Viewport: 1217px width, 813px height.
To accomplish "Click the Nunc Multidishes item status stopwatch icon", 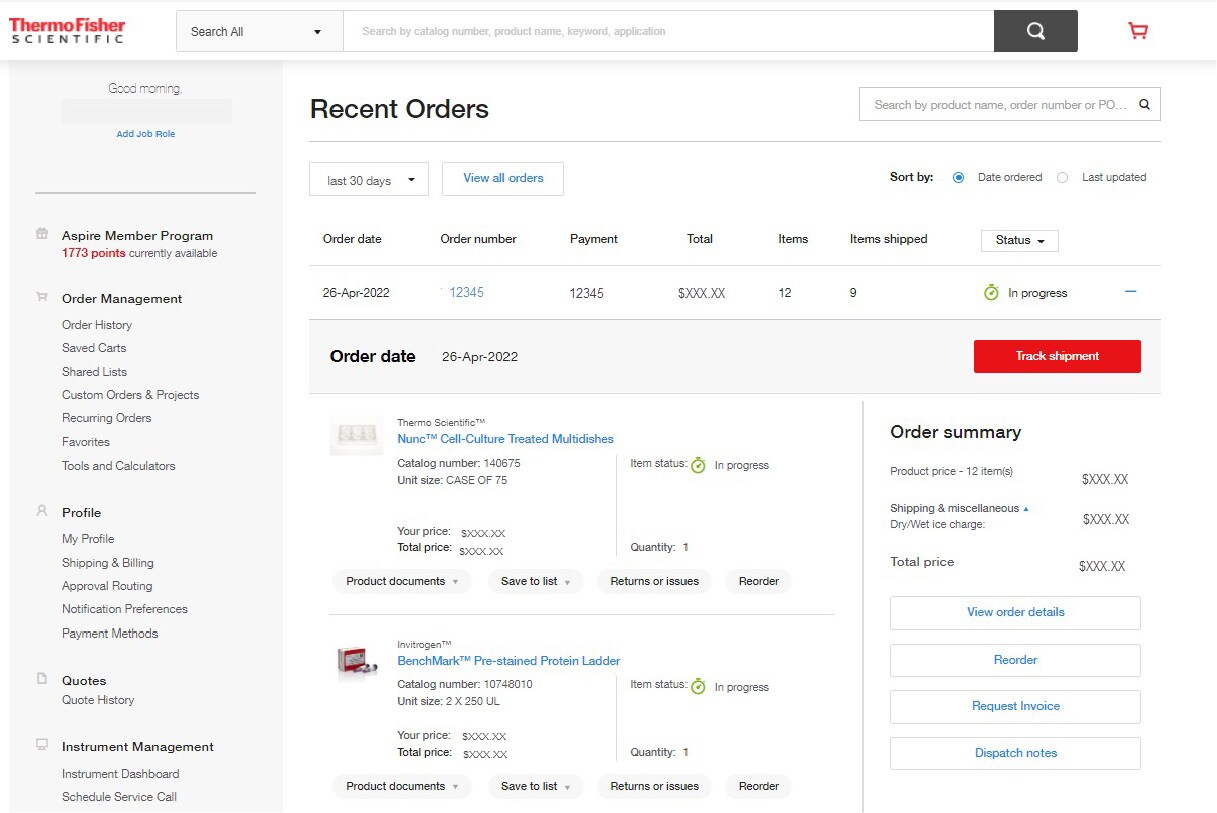I will (698, 465).
